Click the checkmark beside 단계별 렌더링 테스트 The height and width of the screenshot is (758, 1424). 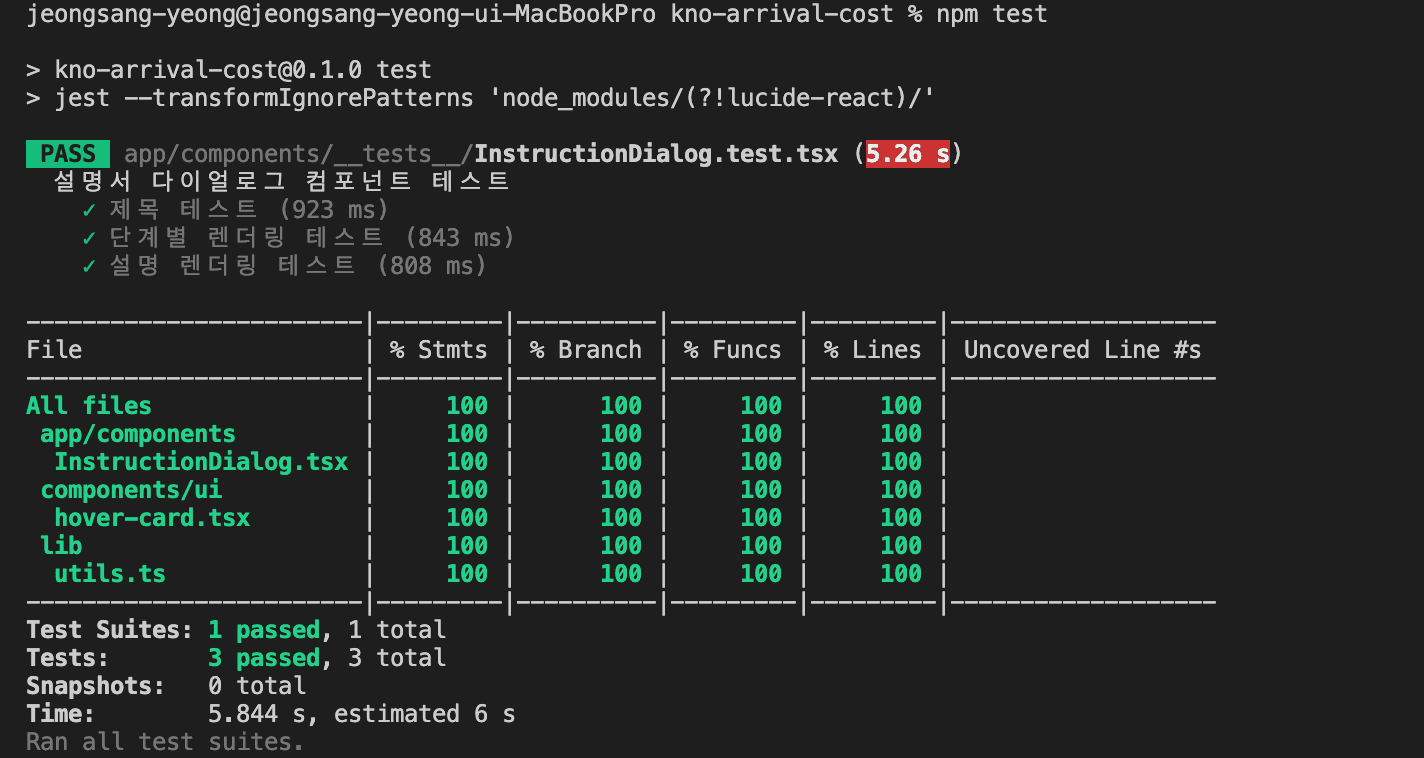point(89,238)
